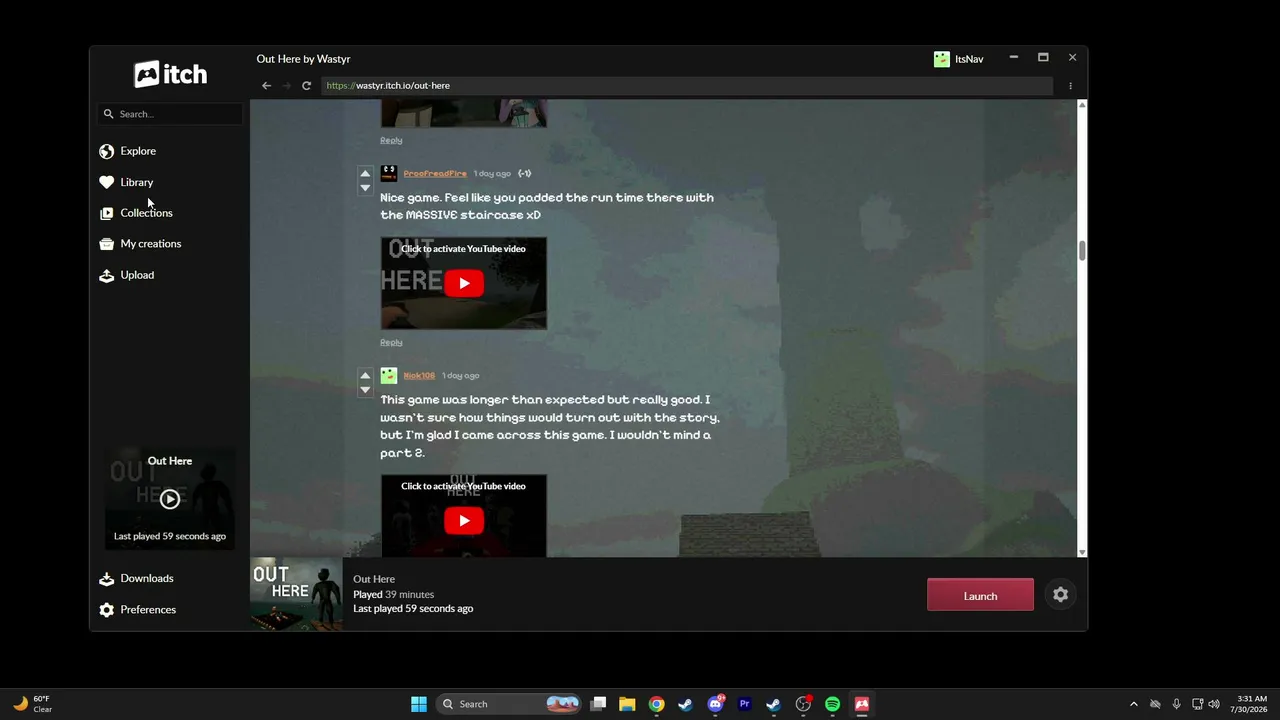1280x720 pixels.
Task: Reload the page with the refresh icon
Action: coord(306,86)
